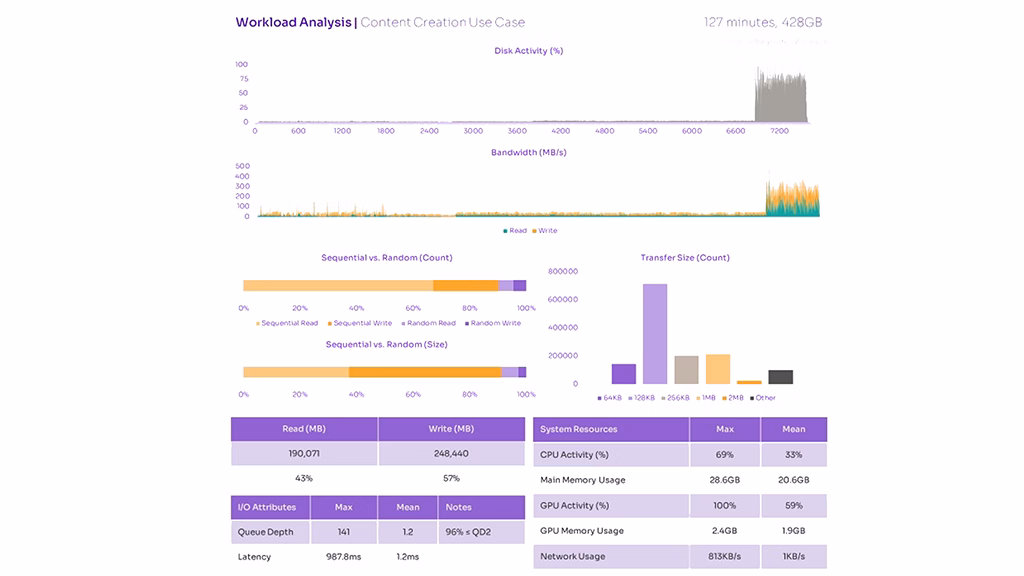The image size is (1024, 576).
Task: Click the CPU Activity max "69%"
Action: coord(725,455)
